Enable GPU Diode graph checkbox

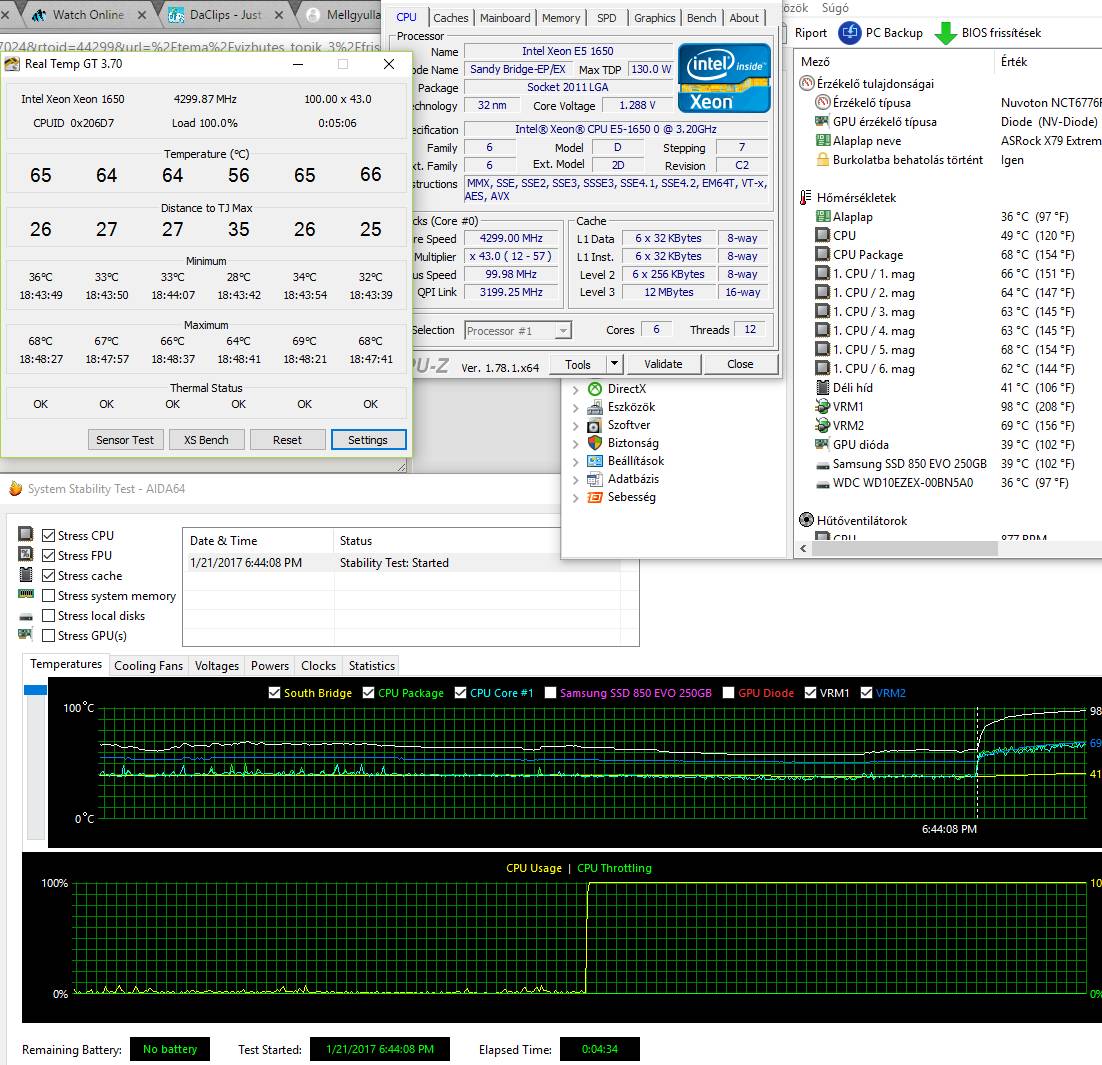click(729, 692)
